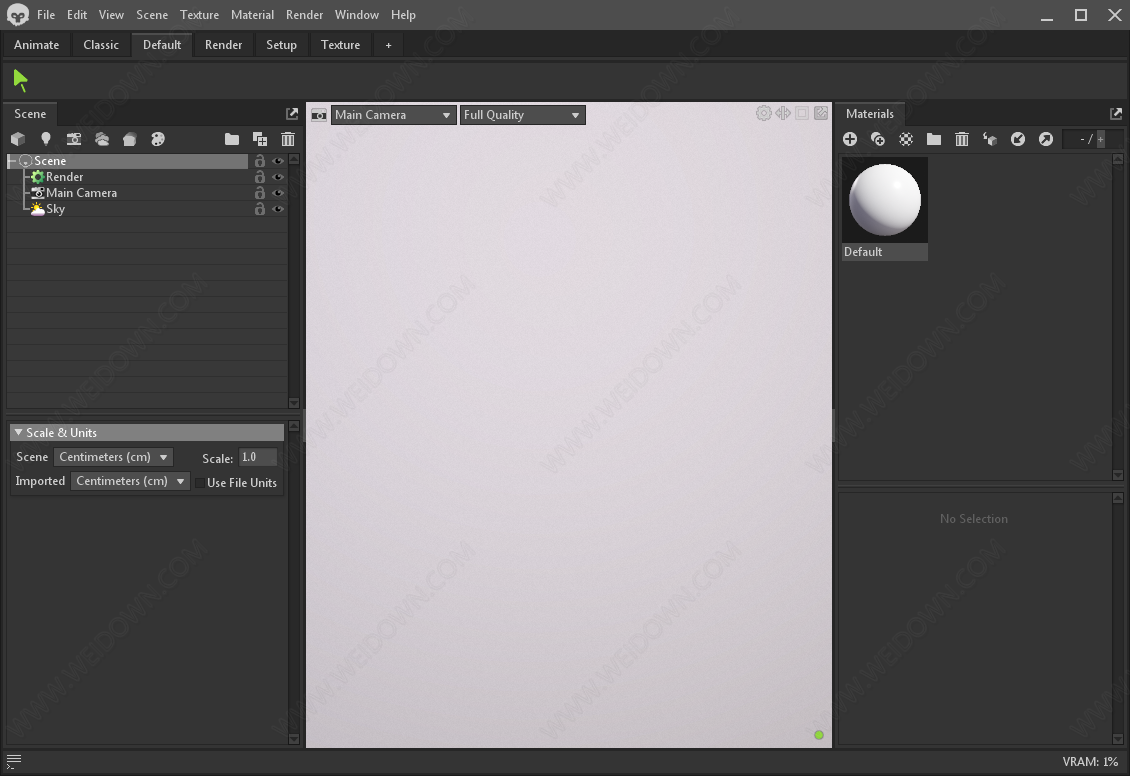The width and height of the screenshot is (1130, 776).
Task: Collapse the Scale & Units section
Action: click(18, 433)
